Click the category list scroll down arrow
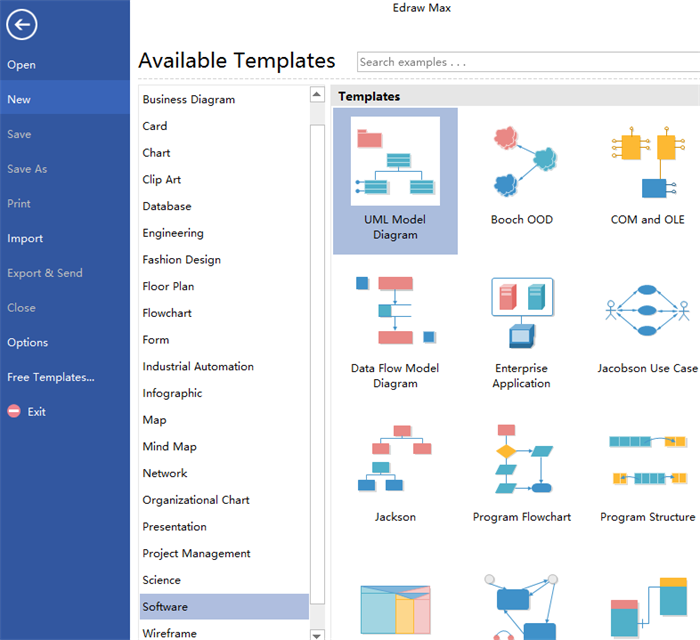 (x=317, y=635)
